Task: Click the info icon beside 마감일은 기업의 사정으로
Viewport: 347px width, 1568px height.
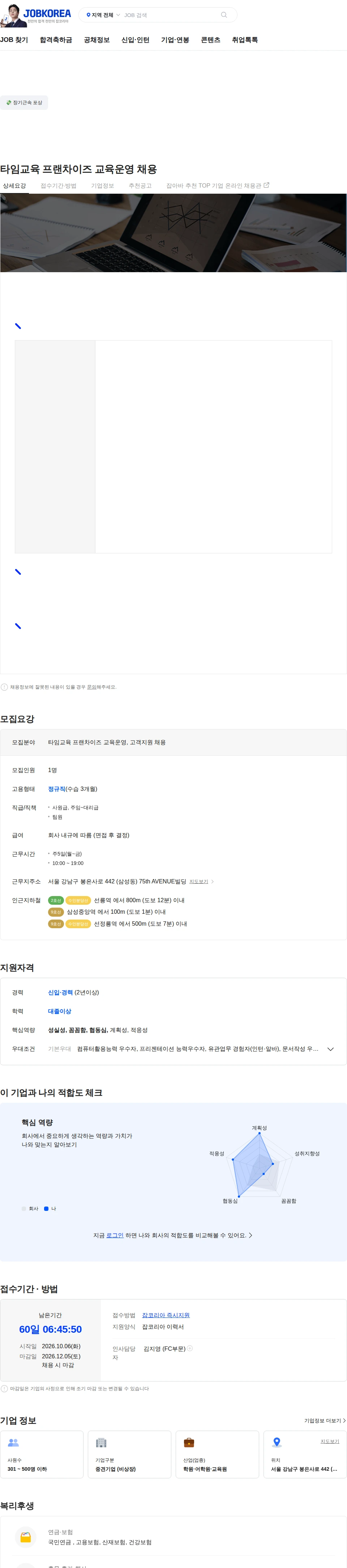Action: tap(4, 1388)
